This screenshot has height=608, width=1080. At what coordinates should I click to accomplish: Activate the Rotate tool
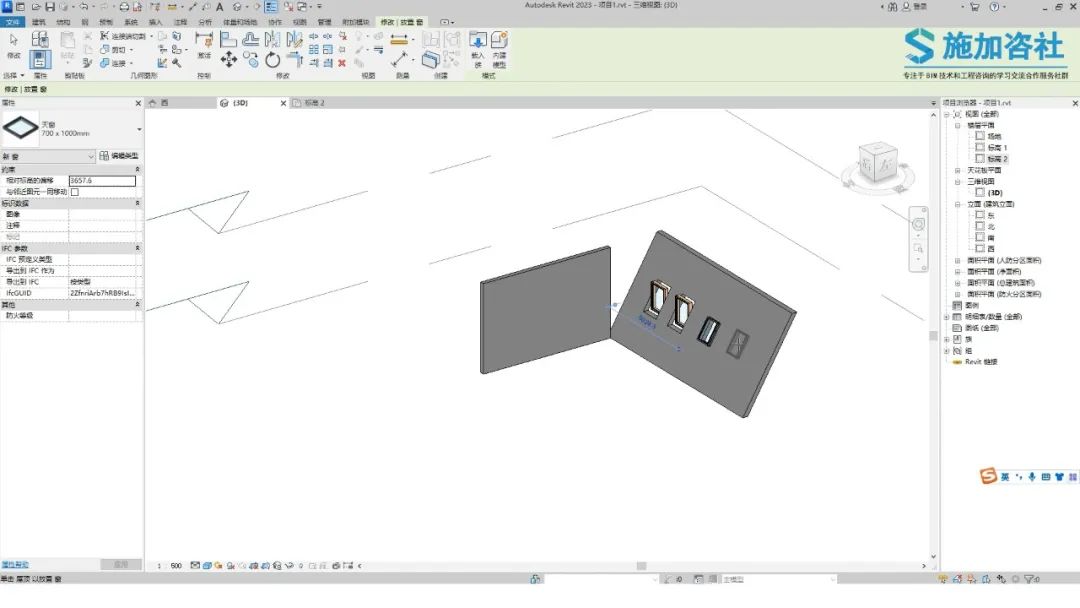[x=273, y=60]
